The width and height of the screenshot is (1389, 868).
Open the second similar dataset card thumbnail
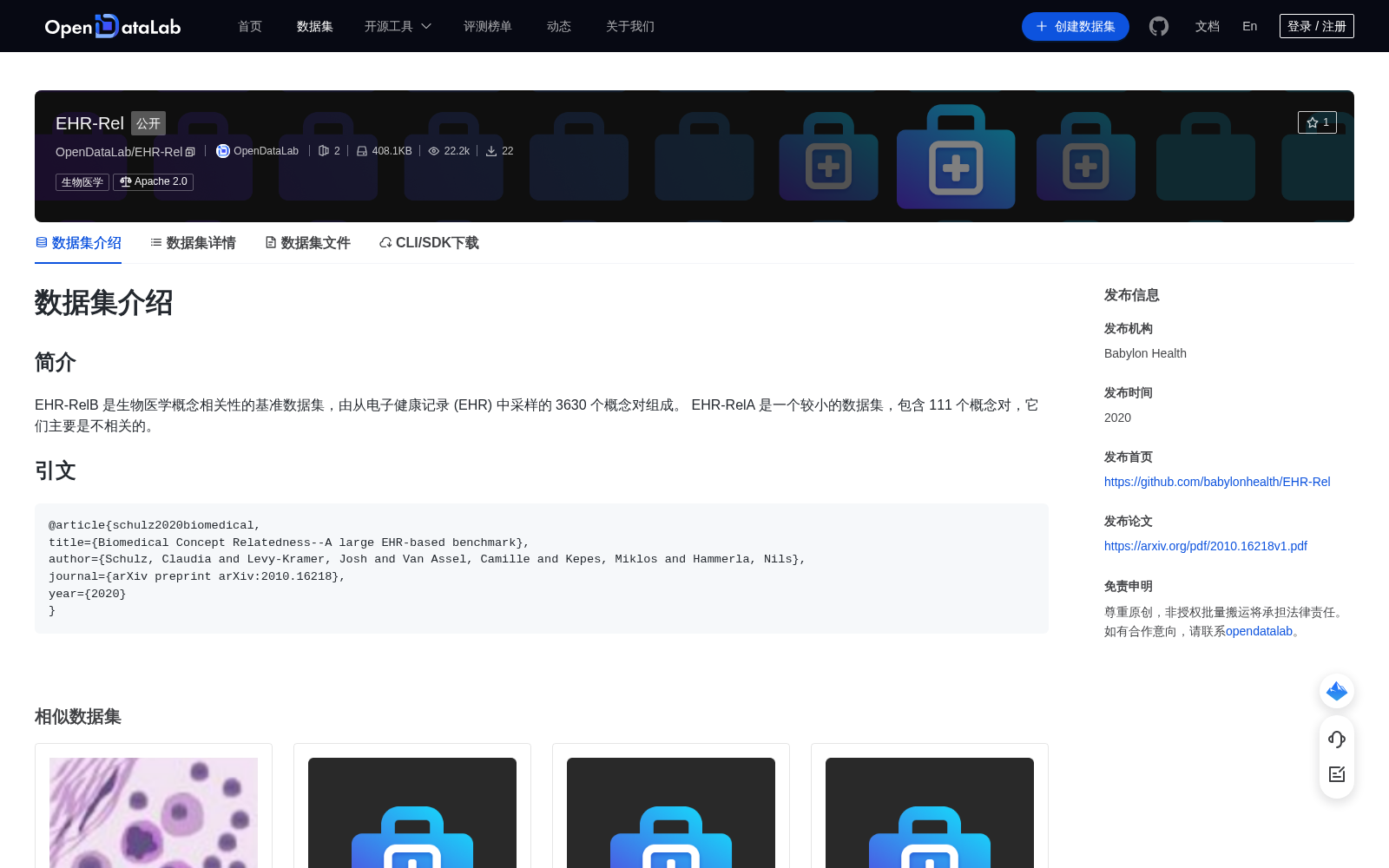tap(412, 812)
